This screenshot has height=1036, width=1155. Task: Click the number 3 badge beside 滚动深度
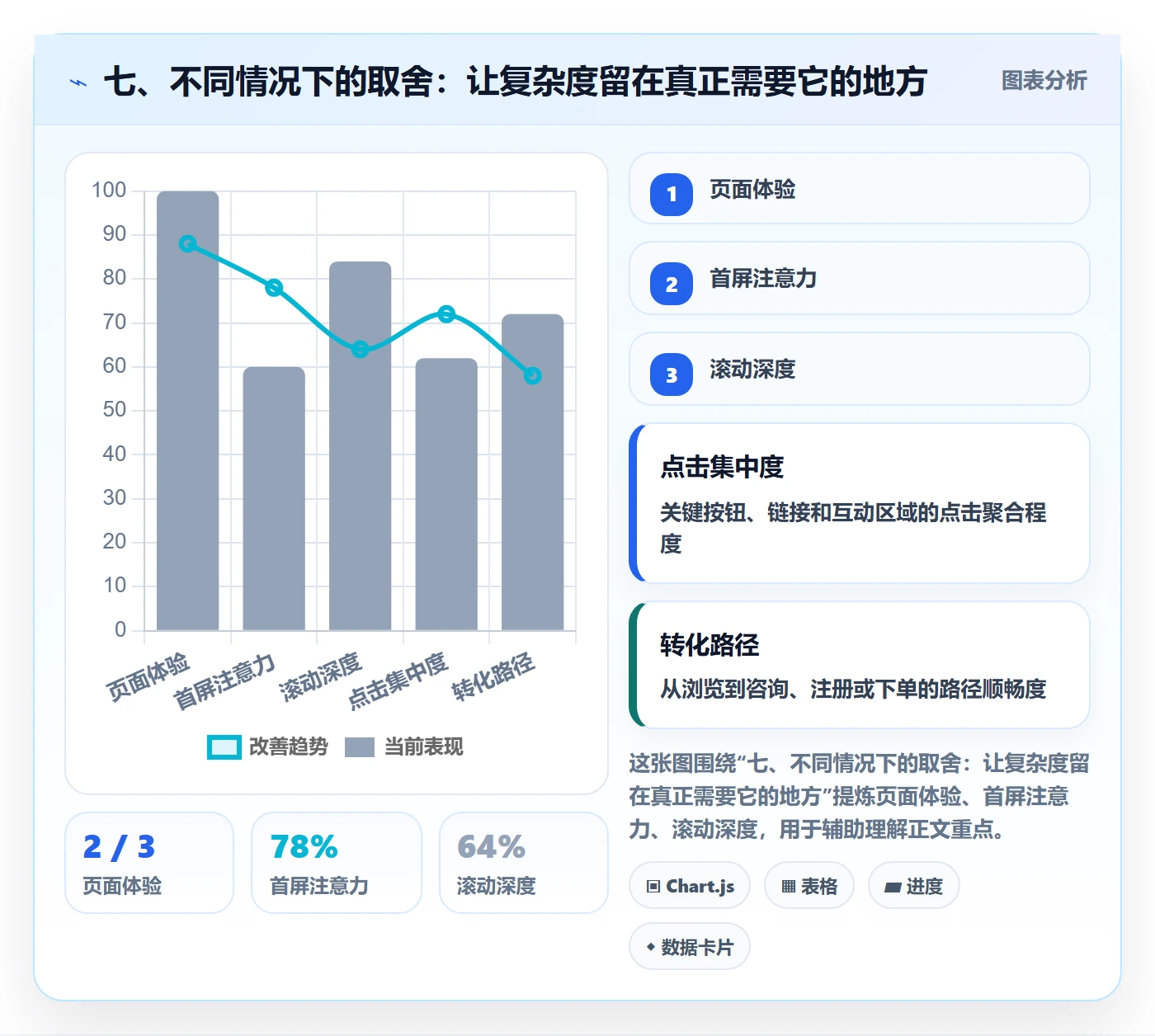coord(672,374)
